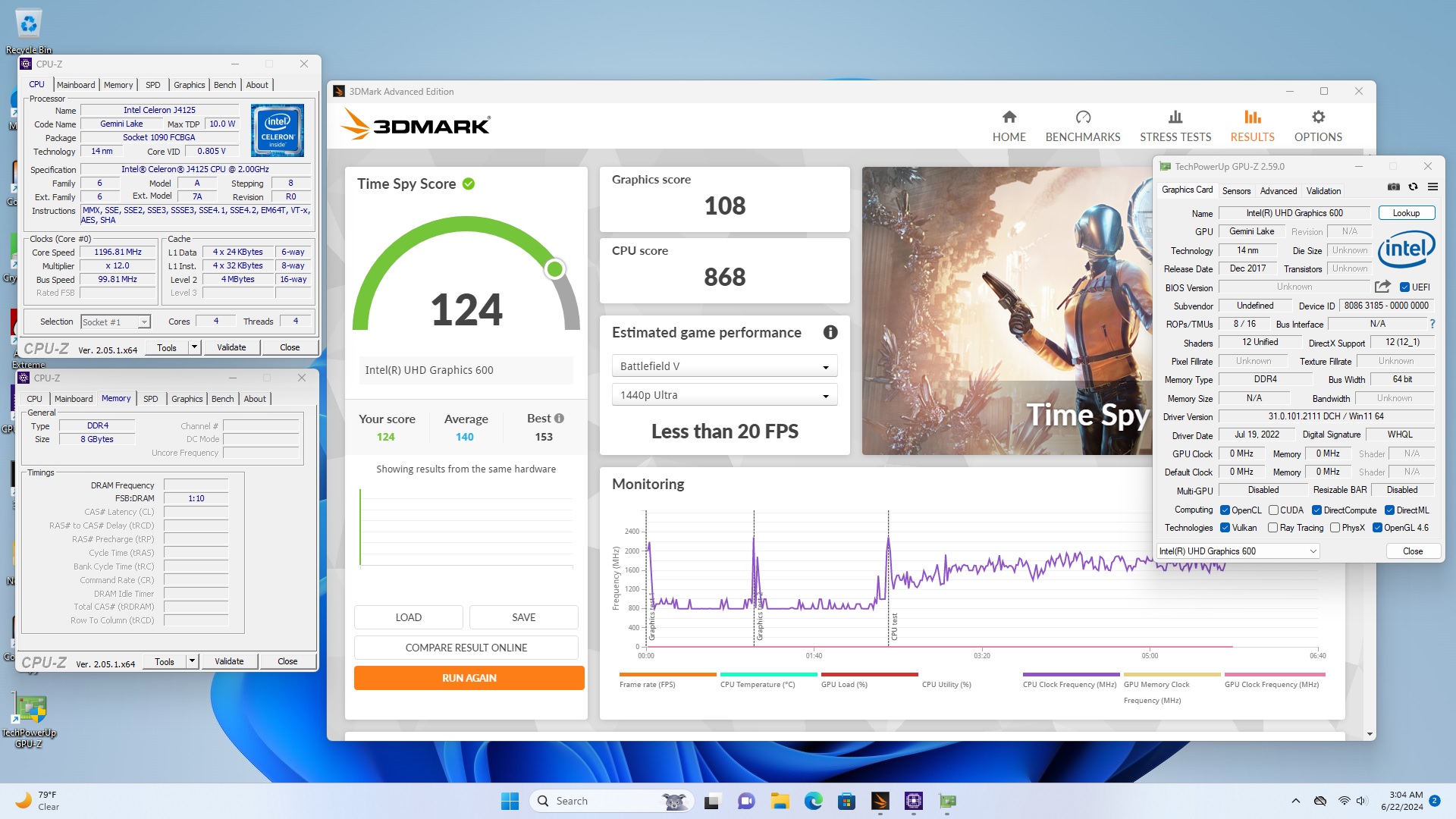Switch to 3DMark via its taskbar icon
The width and height of the screenshot is (1456, 819).
(880, 801)
